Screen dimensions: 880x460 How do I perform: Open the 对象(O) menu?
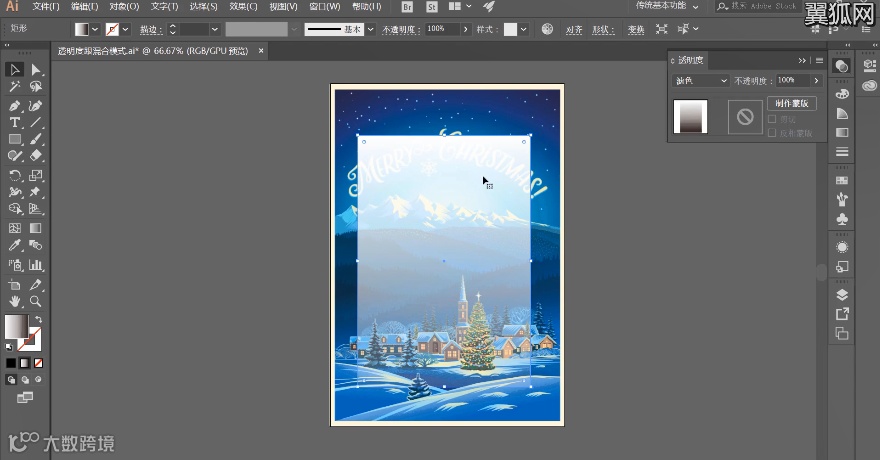124,7
